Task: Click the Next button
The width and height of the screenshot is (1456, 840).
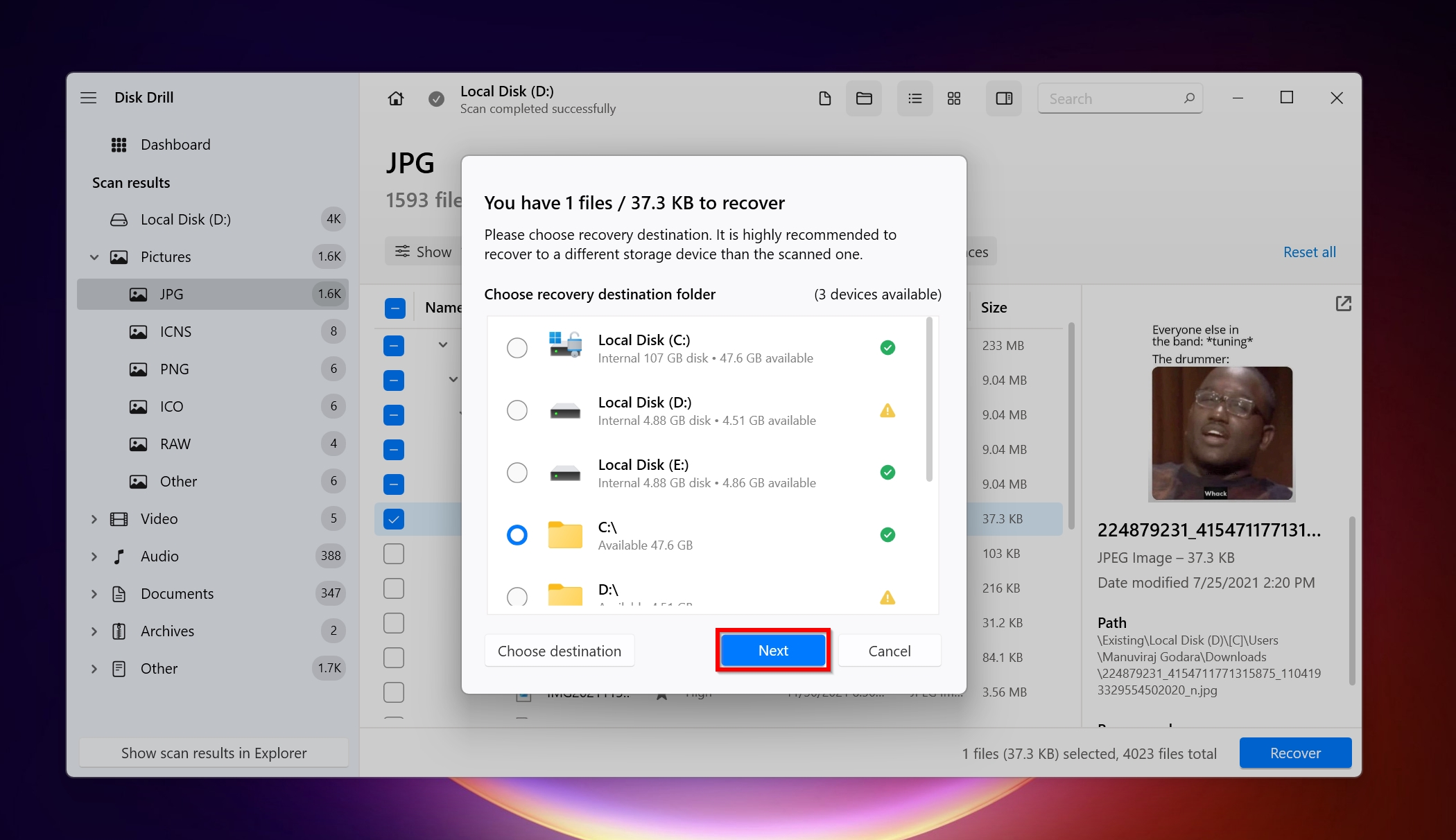Action: [773, 651]
